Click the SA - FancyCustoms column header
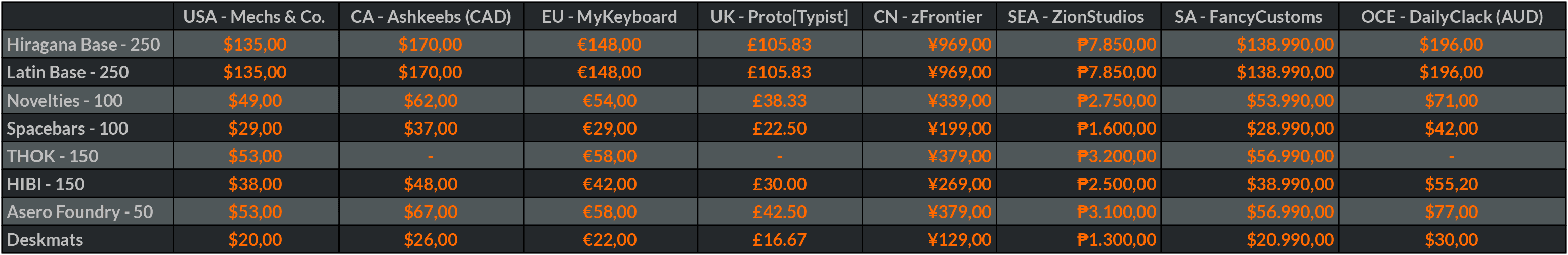The width and height of the screenshot is (1568, 255). tap(1248, 16)
